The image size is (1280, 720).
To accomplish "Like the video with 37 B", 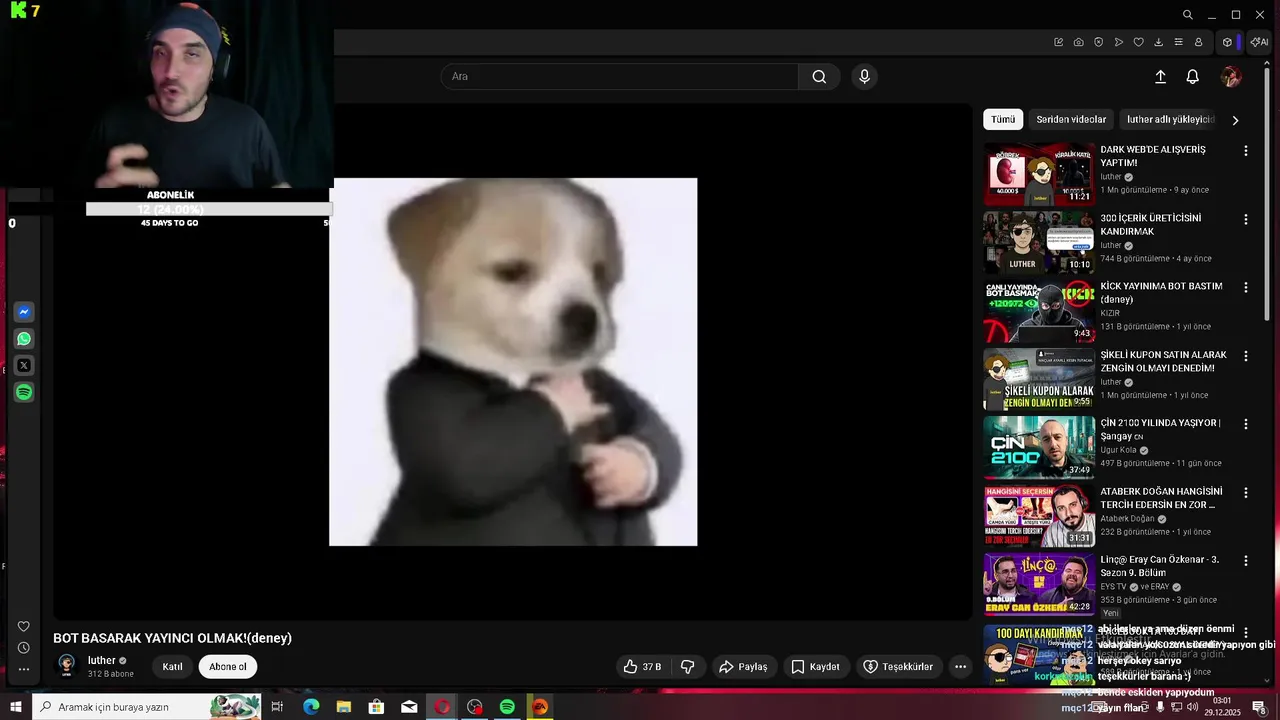I will pyautogui.click(x=642, y=667).
